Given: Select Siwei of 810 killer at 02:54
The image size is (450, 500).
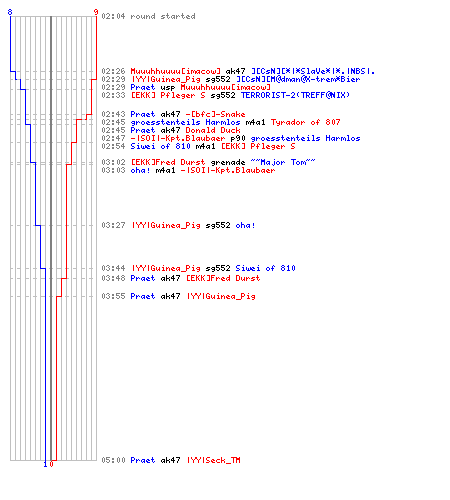Looking at the screenshot, I should coord(160,146).
